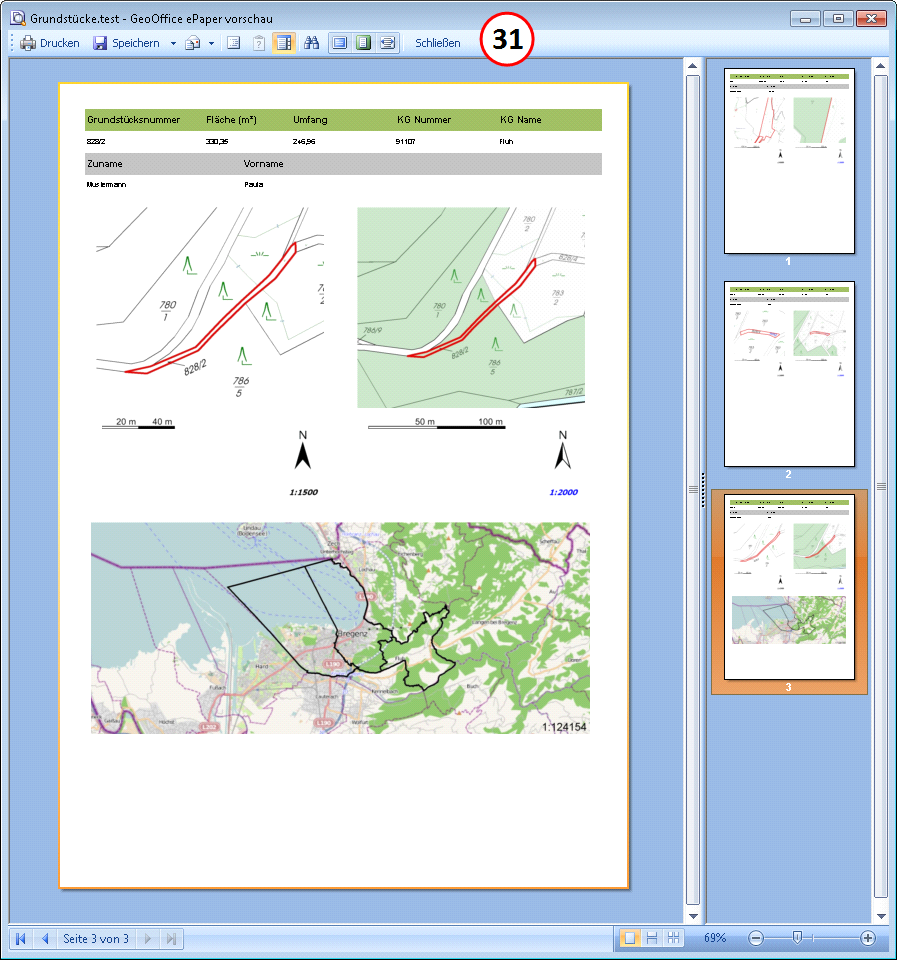Expand the email icon dropdown arrow
The height and width of the screenshot is (960, 897).
point(211,42)
